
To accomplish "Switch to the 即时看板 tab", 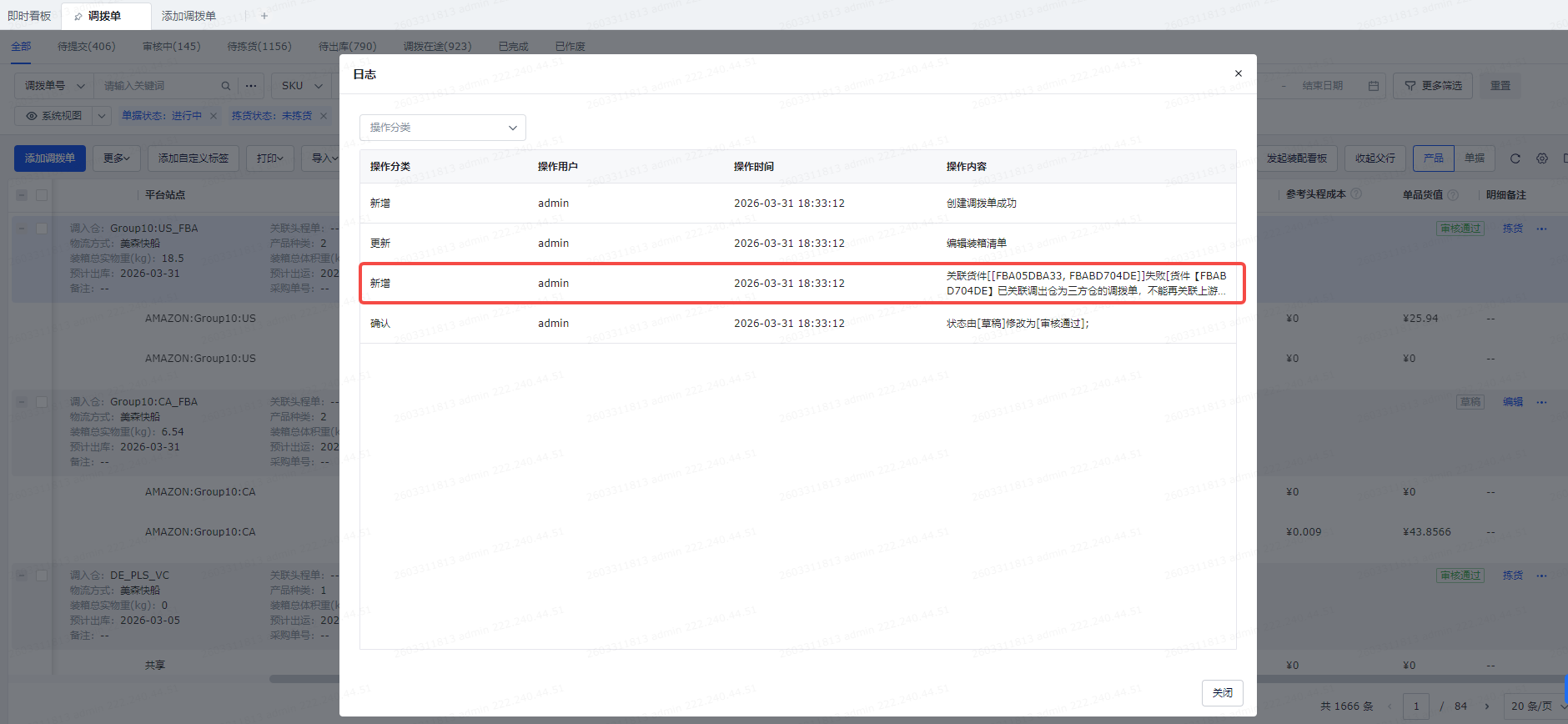I will [30, 16].
